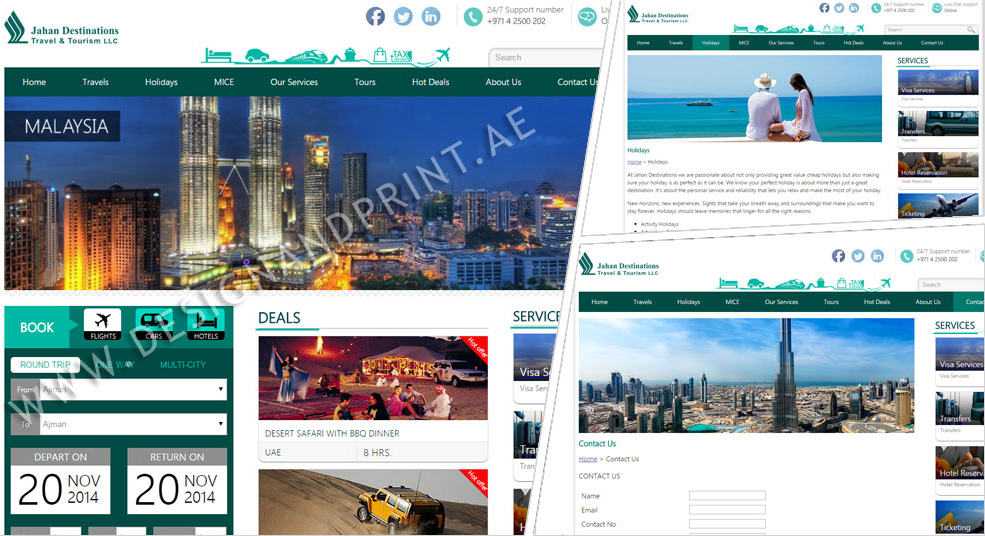Screen dimensions: 985x536
Task: Switch to the One Way trip option
Action: pyautogui.click(x=116, y=365)
